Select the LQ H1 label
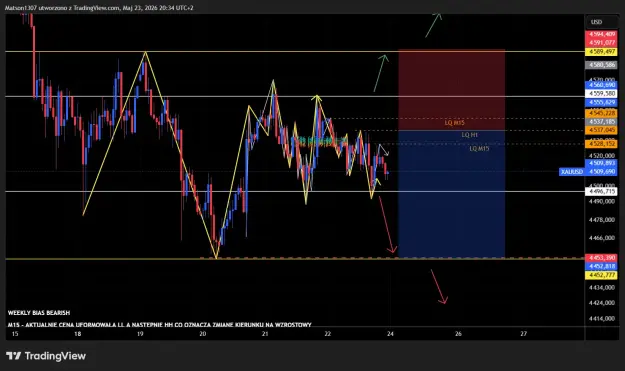The width and height of the screenshot is (625, 371). pos(470,135)
